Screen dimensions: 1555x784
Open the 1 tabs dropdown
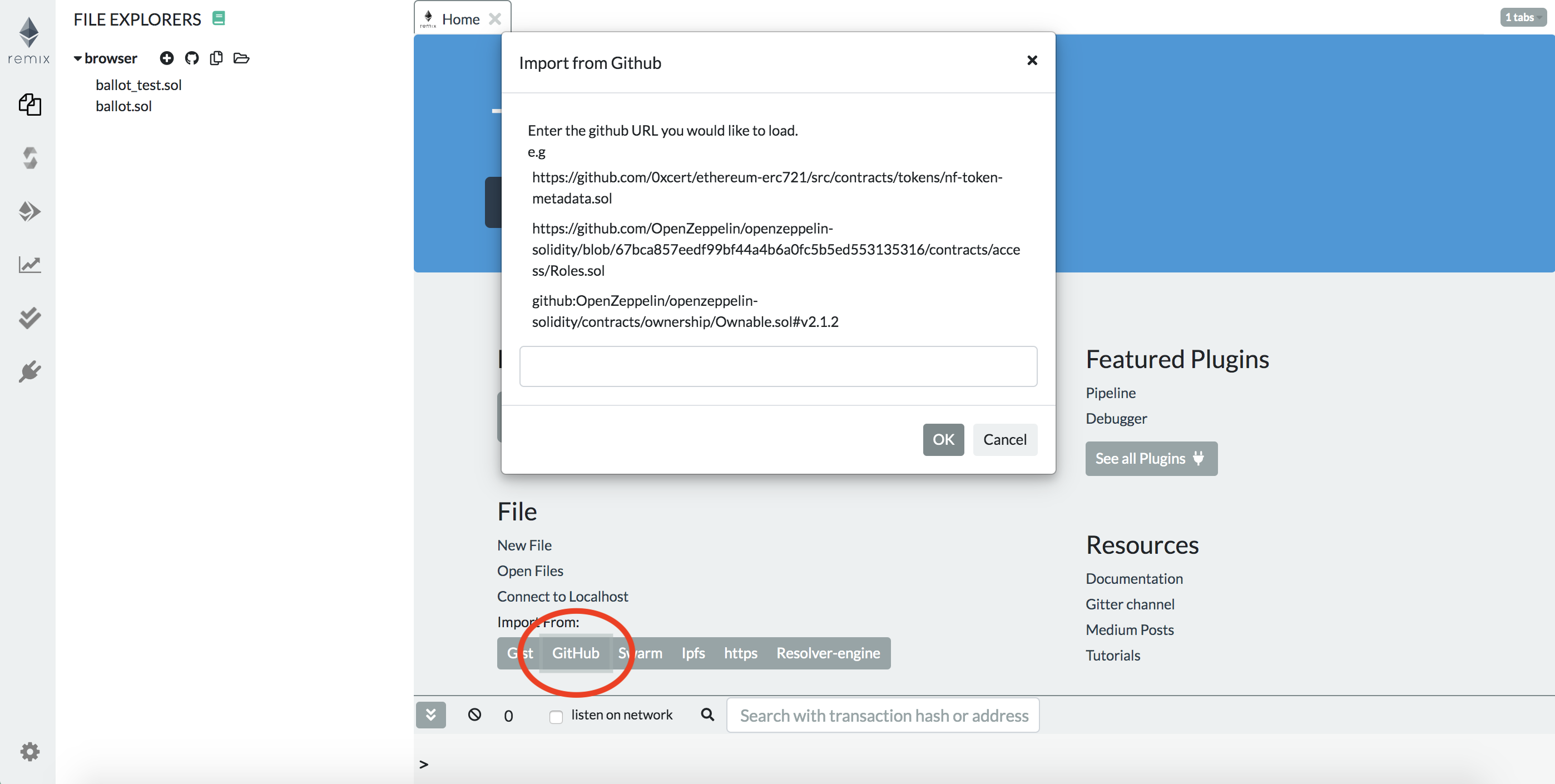tap(1523, 17)
